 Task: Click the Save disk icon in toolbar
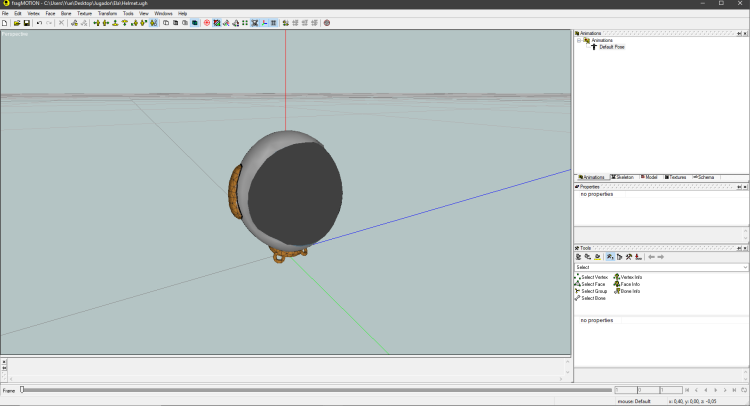pyautogui.click(x=27, y=22)
